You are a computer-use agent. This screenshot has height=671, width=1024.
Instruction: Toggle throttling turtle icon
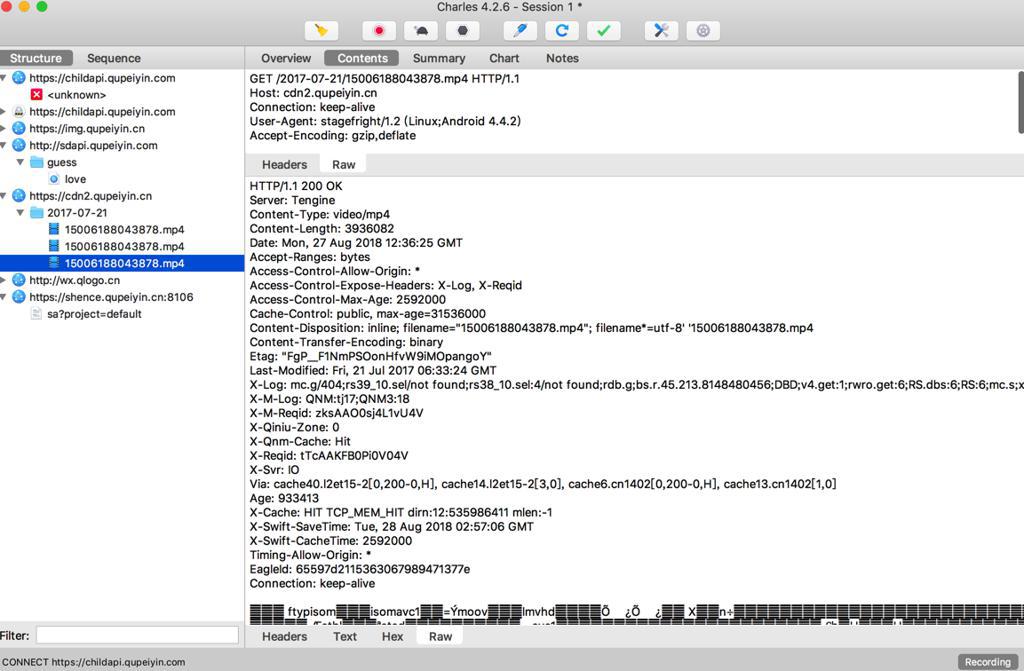pos(421,31)
